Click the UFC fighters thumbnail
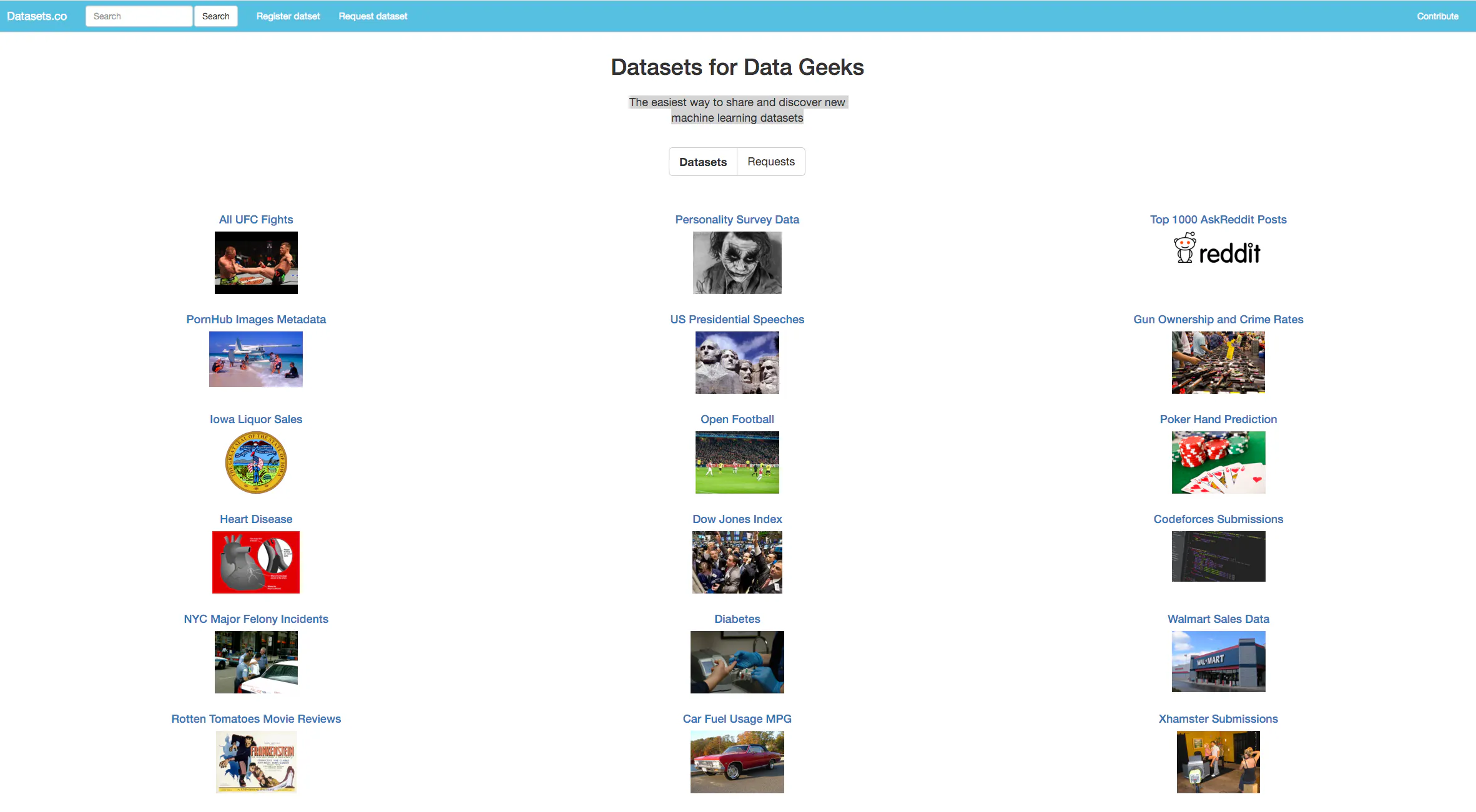 [256, 263]
